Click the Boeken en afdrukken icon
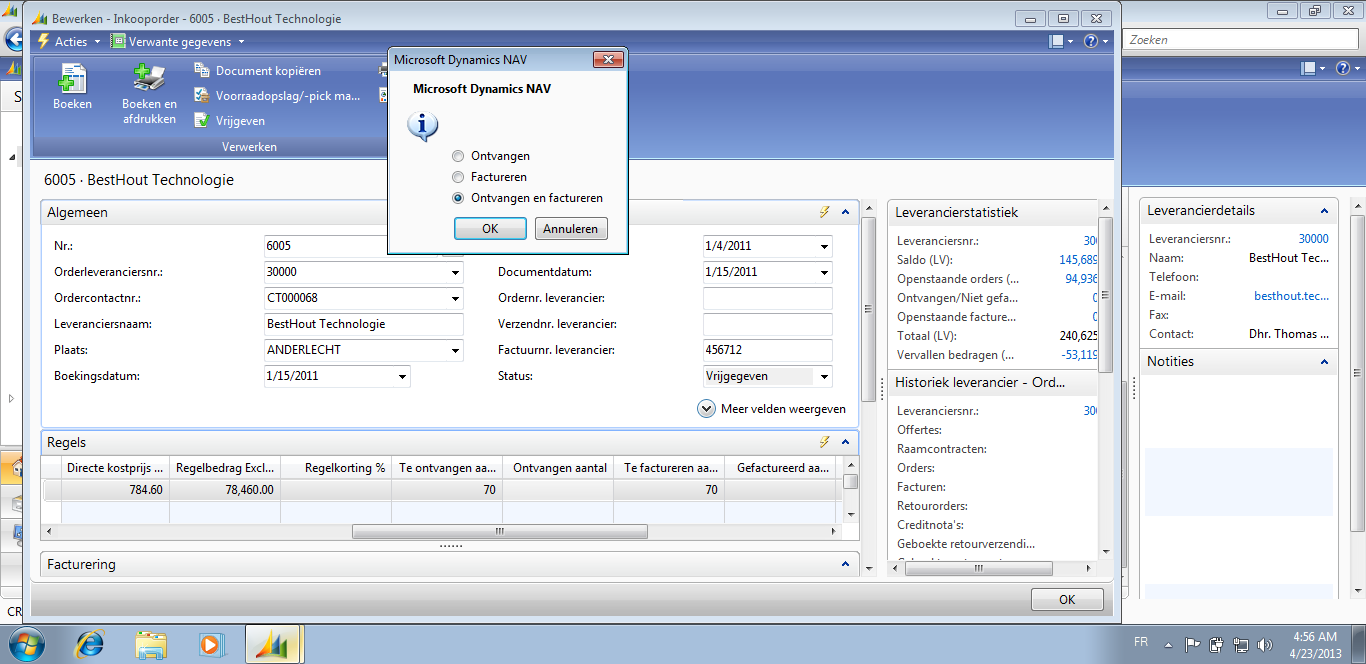The image size is (1366, 664). pyautogui.click(x=149, y=78)
